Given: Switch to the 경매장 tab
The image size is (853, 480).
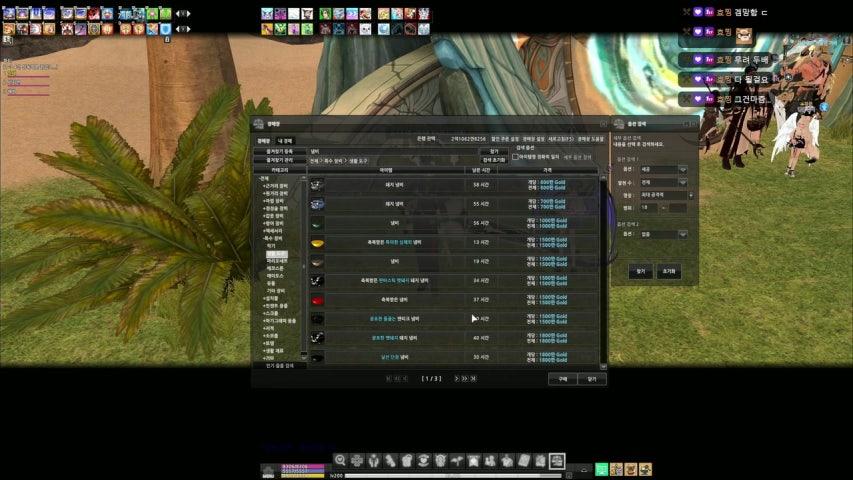Looking at the screenshot, I should point(264,141).
